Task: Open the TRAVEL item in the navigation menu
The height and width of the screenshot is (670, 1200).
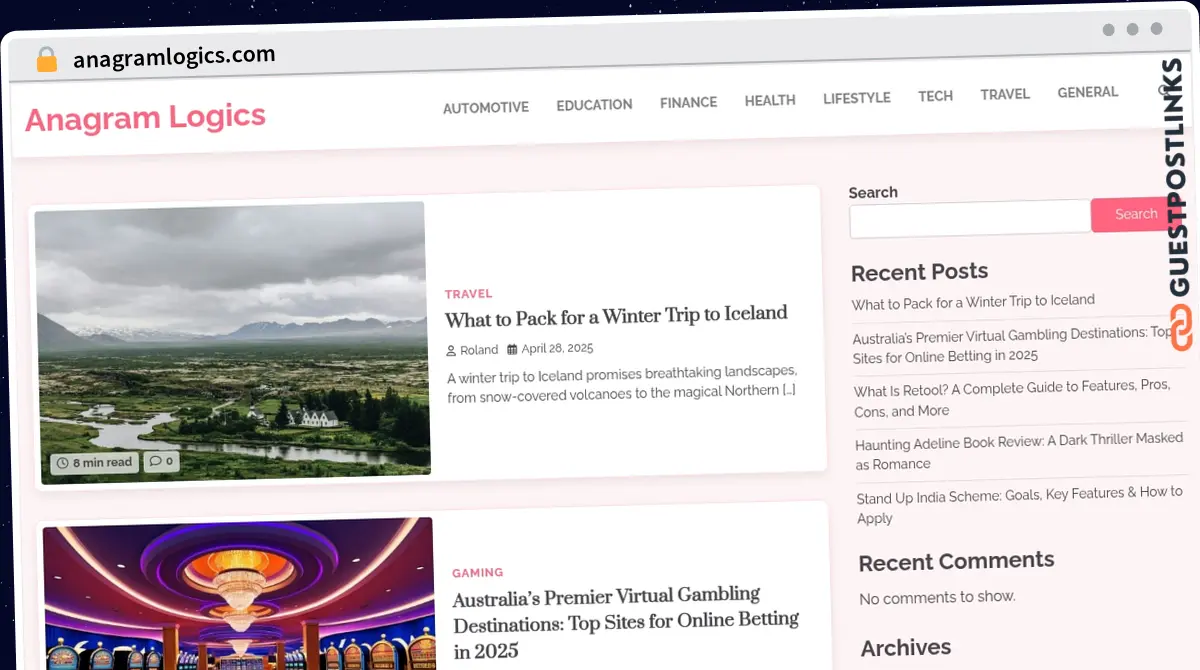Action: pos(1005,93)
